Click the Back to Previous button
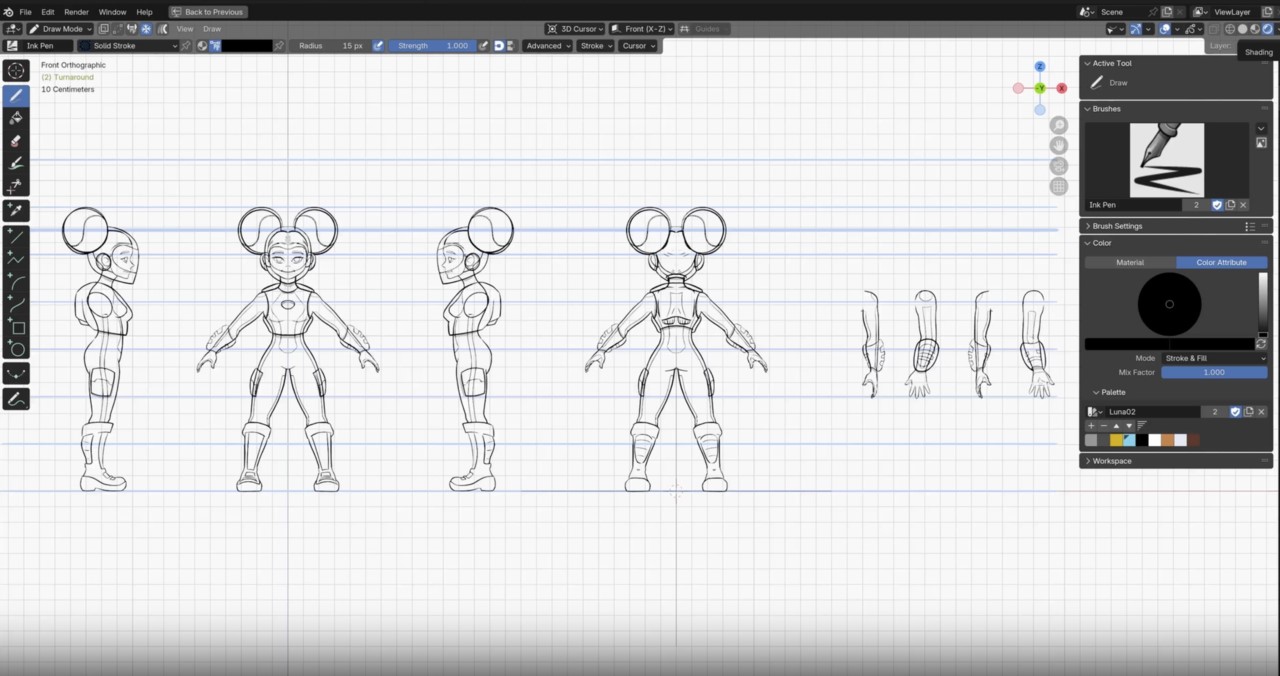This screenshot has width=1280, height=676. (207, 12)
